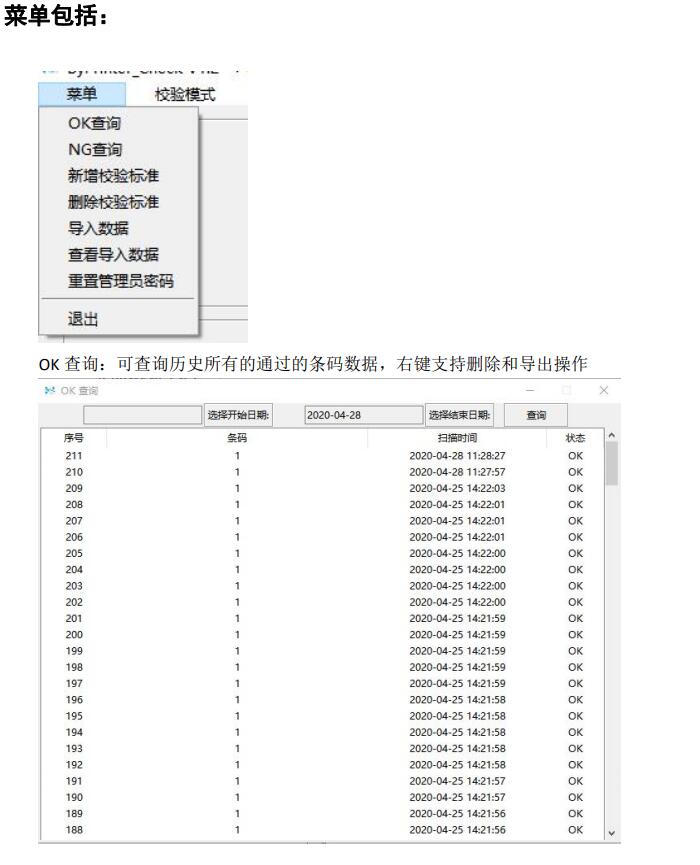Close the OK 查询 window
700x865 pixels.
[x=602, y=388]
